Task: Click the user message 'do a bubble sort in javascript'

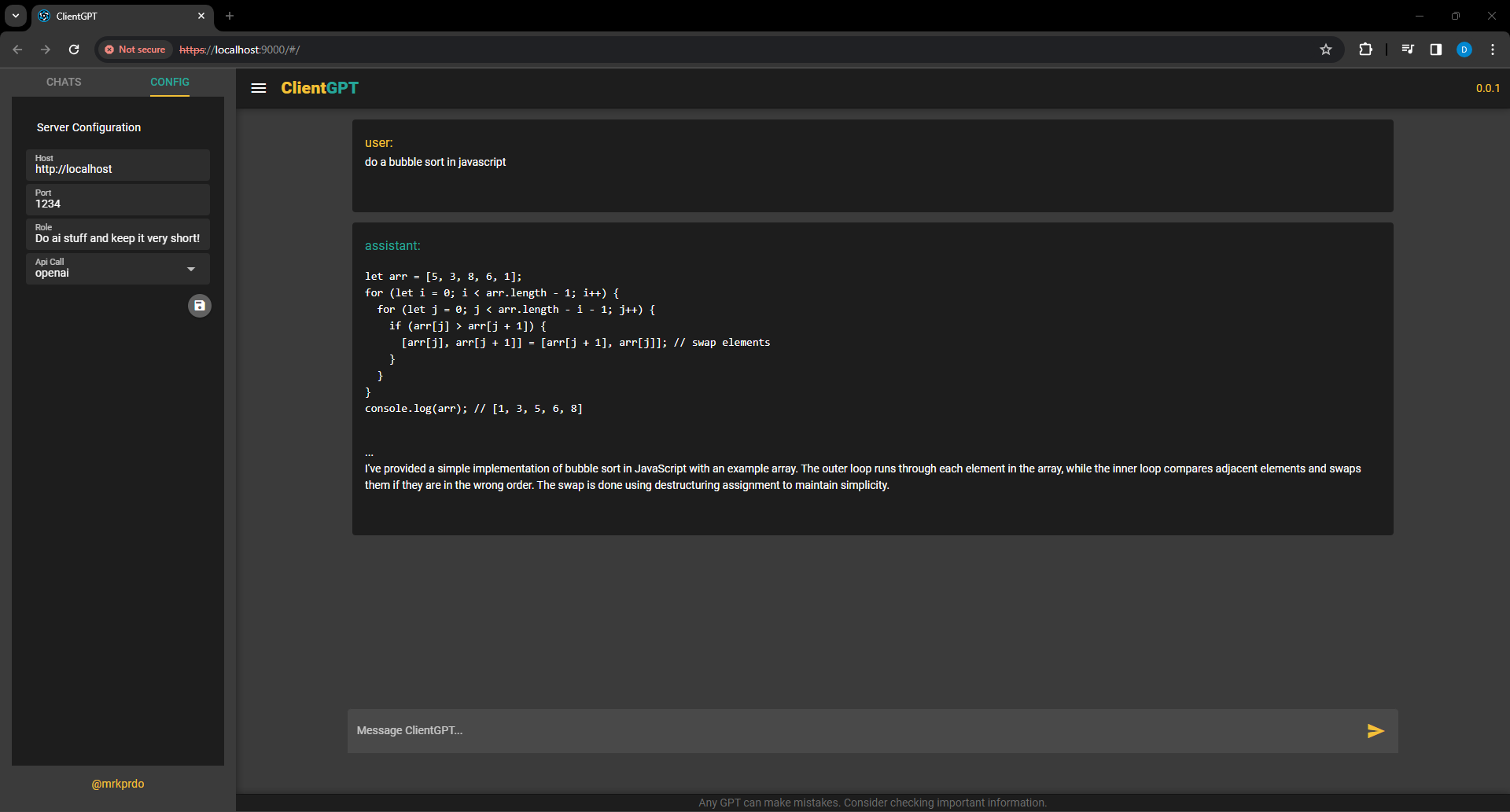Action: click(x=435, y=162)
